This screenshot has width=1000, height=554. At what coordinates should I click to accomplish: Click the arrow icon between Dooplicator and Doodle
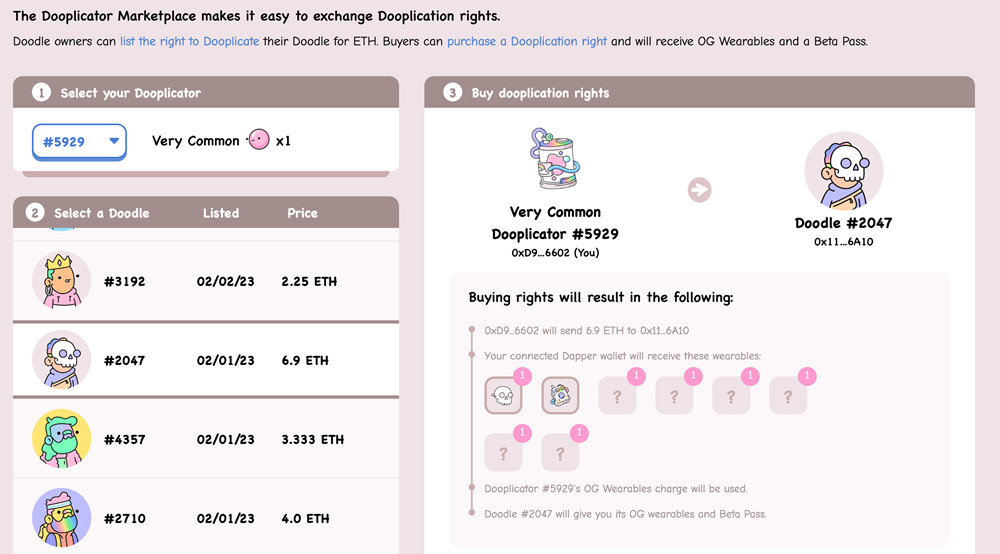coord(700,190)
